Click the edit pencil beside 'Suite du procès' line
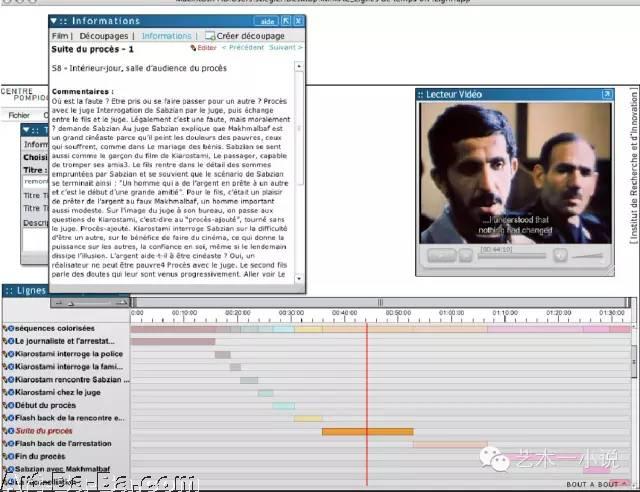The width and height of the screenshot is (640, 492). [4, 431]
